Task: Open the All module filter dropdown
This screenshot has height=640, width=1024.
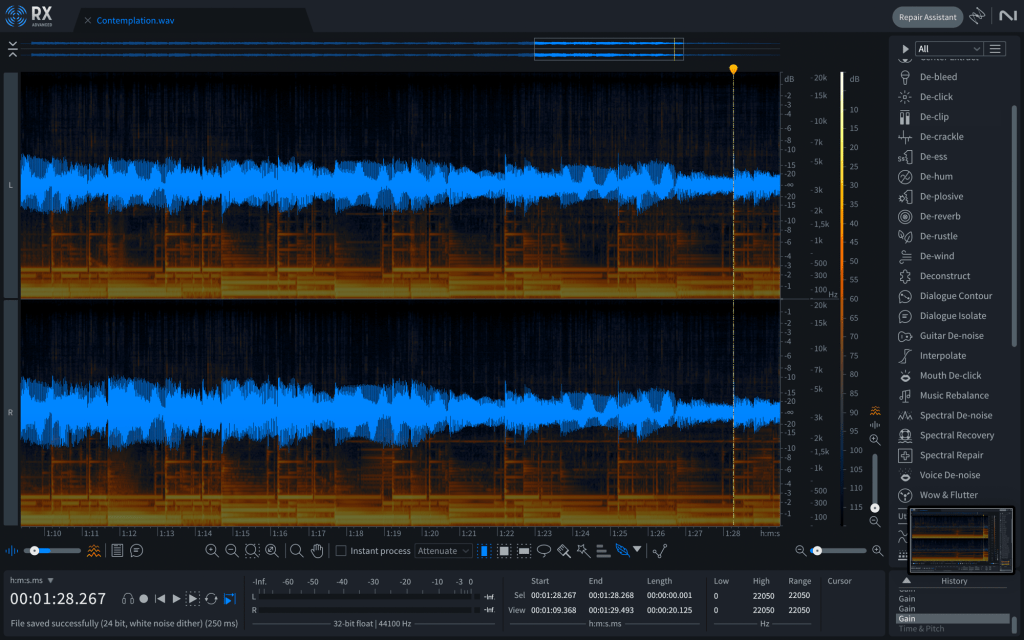Action: pyautogui.click(x=948, y=48)
